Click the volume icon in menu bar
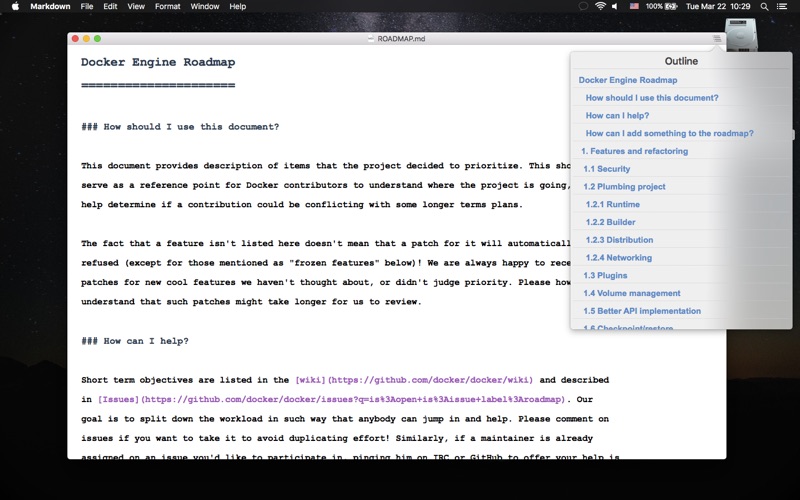Screen dimensions: 800x500 [615, 6]
